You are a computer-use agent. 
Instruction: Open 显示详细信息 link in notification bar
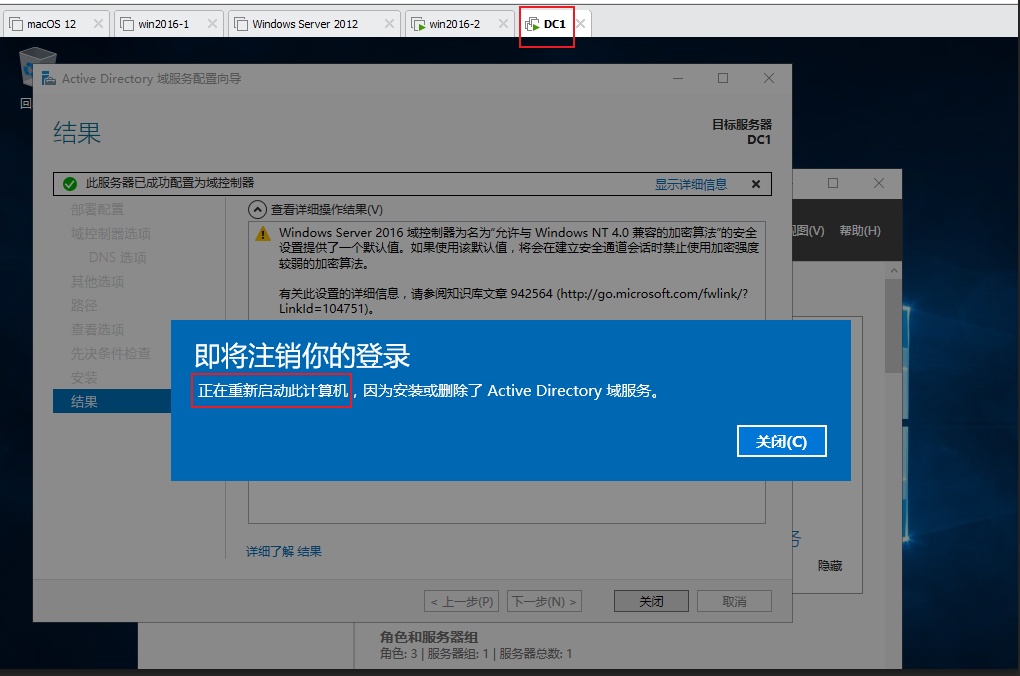tap(690, 184)
